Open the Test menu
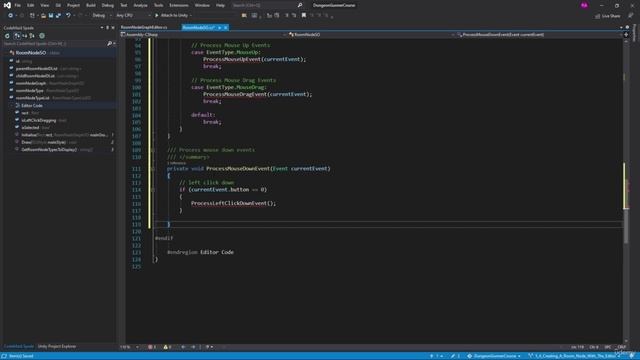The image size is (640, 360). [123, 5]
